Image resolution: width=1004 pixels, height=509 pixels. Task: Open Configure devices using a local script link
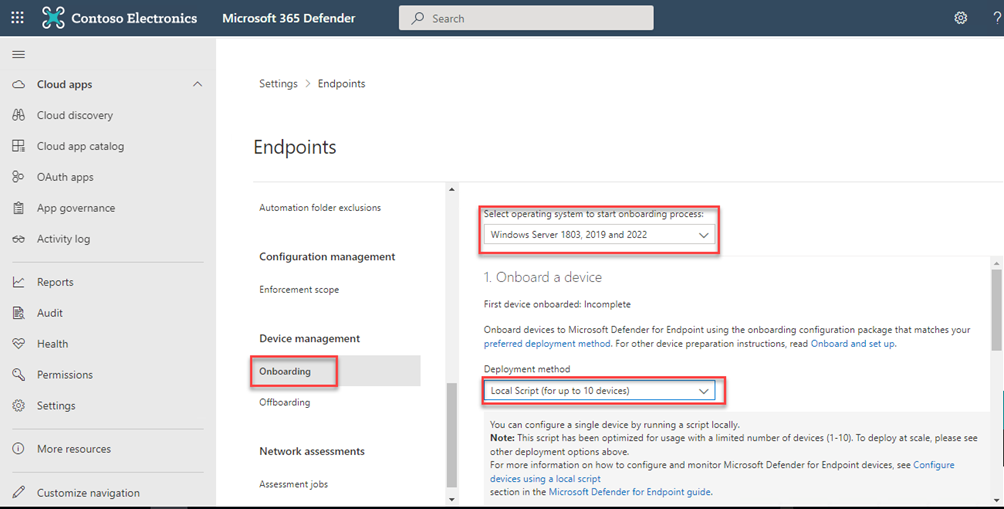tap(722, 472)
